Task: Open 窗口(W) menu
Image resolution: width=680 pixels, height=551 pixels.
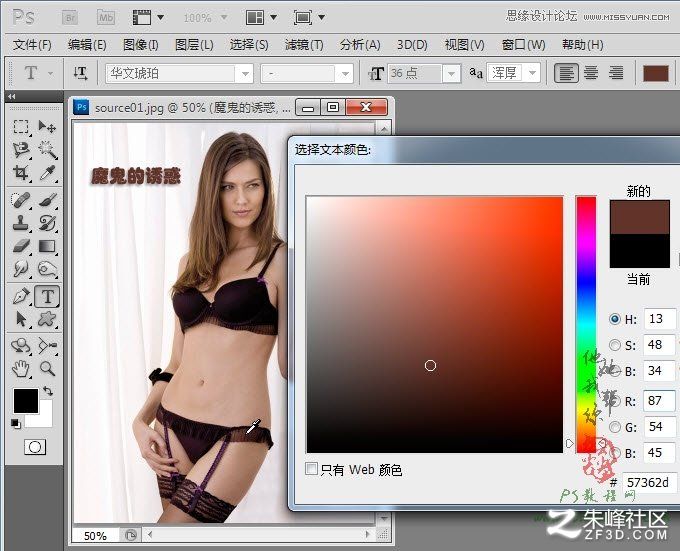Action: tap(523, 45)
